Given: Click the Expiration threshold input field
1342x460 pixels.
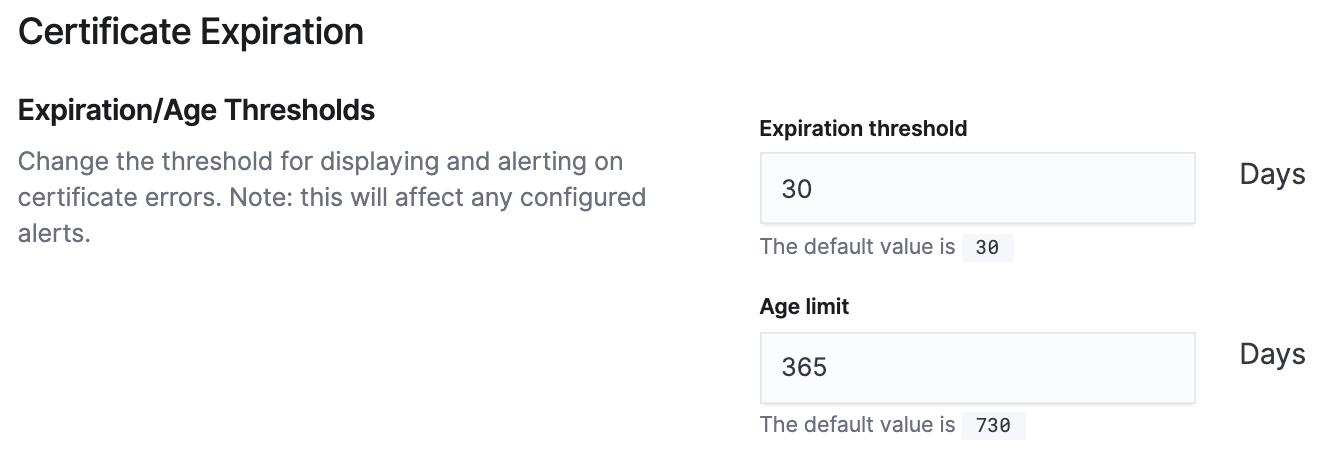Looking at the screenshot, I should click(x=977, y=188).
